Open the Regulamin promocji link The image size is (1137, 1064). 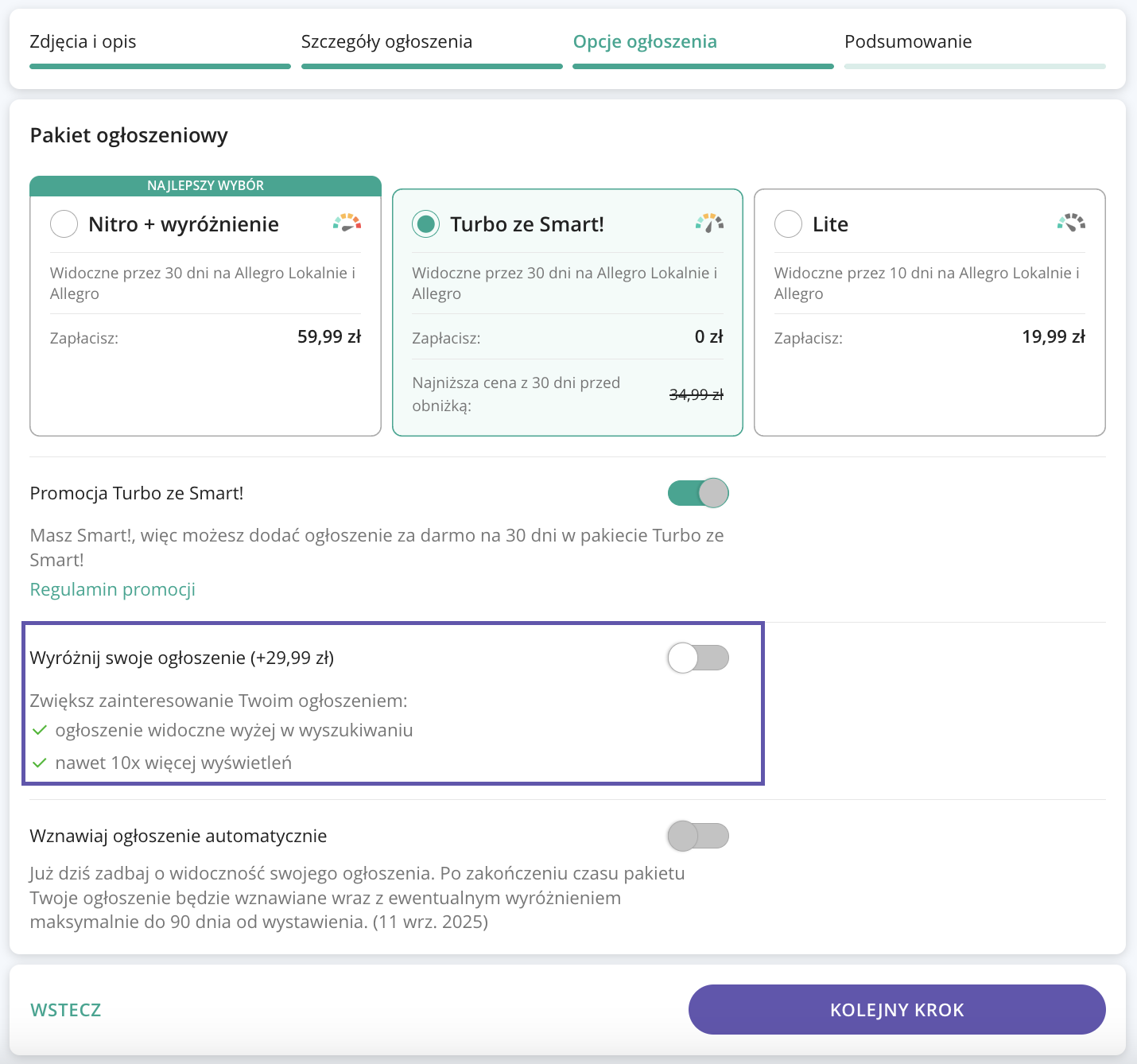[112, 589]
